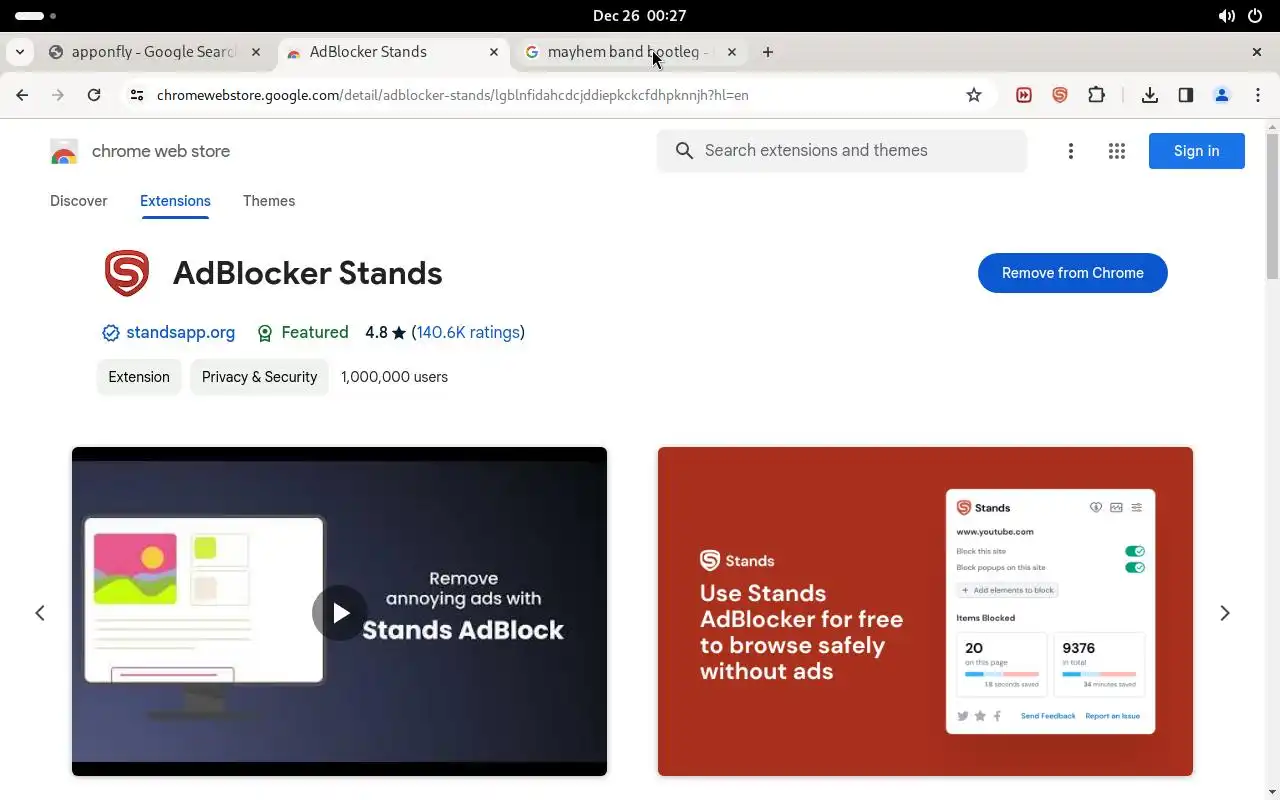Screen dimensions: 1280x800
Task: Open the system power menu
Action: [x=1255, y=16]
